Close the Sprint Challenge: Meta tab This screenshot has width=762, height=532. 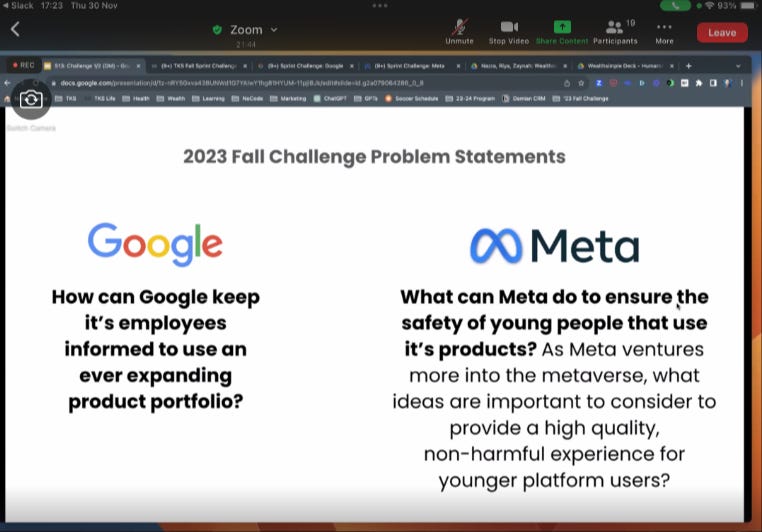[x=458, y=66]
